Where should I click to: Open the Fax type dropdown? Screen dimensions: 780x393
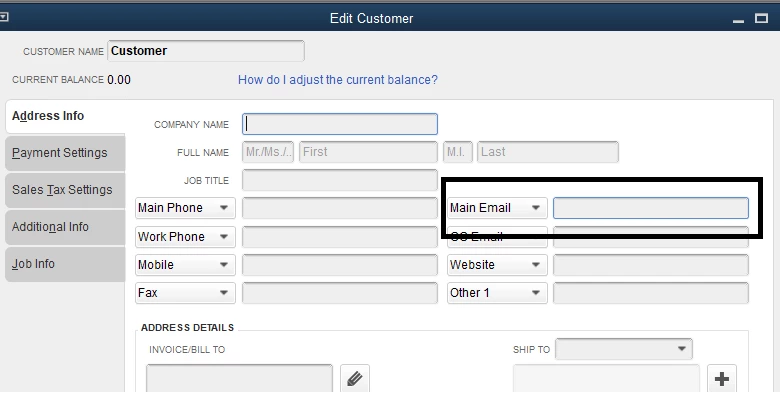(x=185, y=293)
